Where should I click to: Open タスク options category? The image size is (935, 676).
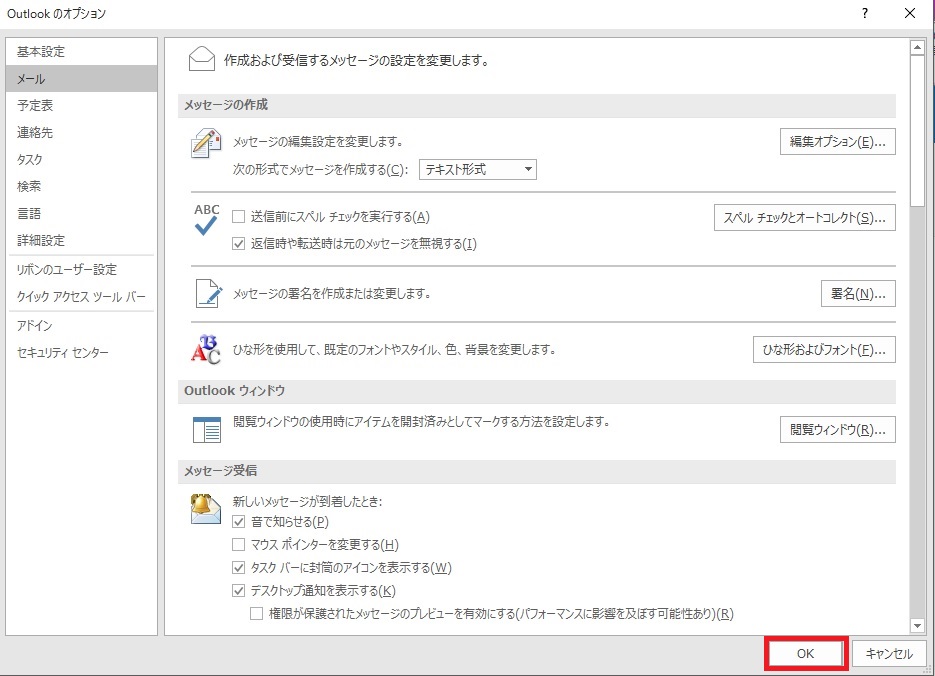pos(82,160)
